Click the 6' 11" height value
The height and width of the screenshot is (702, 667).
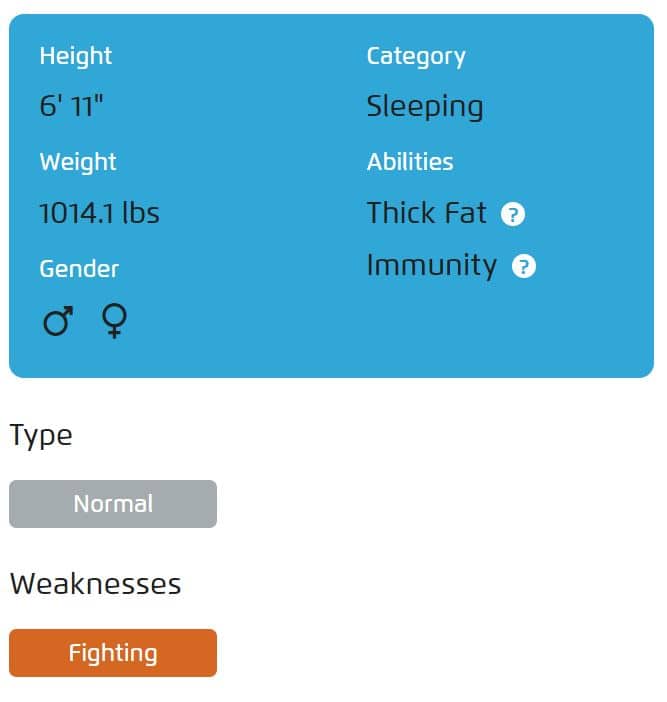(x=71, y=106)
